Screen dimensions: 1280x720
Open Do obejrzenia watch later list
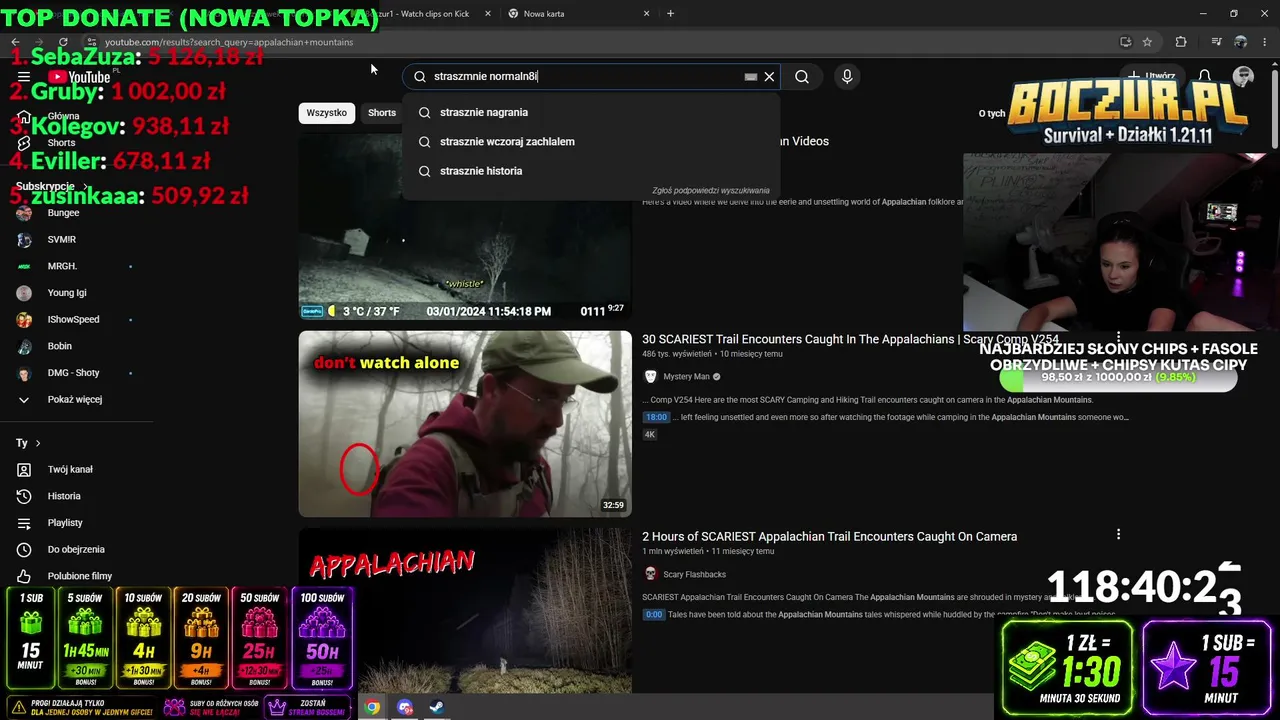click(76, 549)
